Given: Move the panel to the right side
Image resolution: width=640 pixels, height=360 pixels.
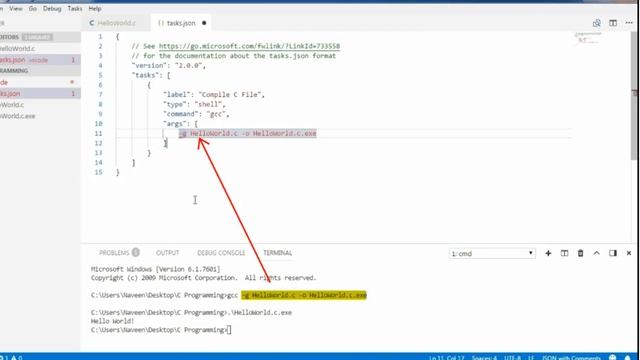Looking at the screenshot, I should point(613,253).
